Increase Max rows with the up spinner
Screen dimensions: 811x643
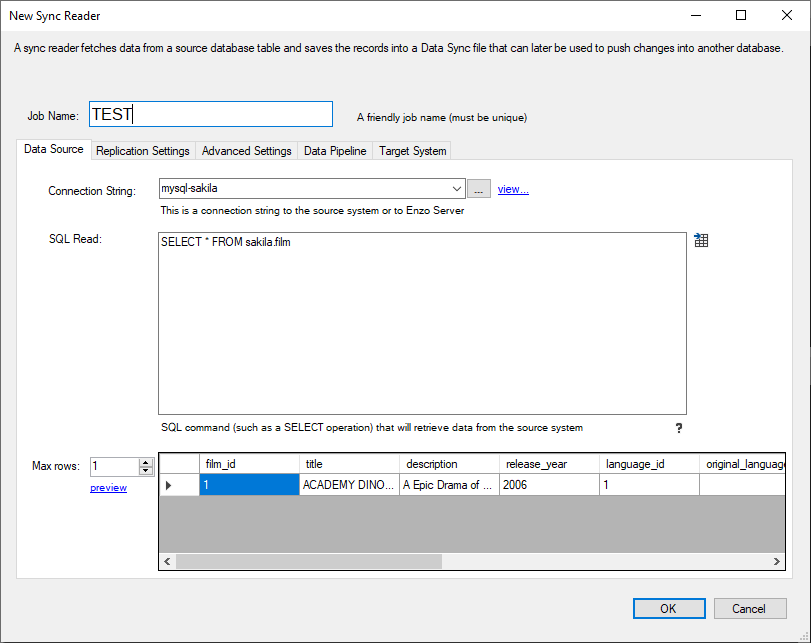[x=146, y=462]
